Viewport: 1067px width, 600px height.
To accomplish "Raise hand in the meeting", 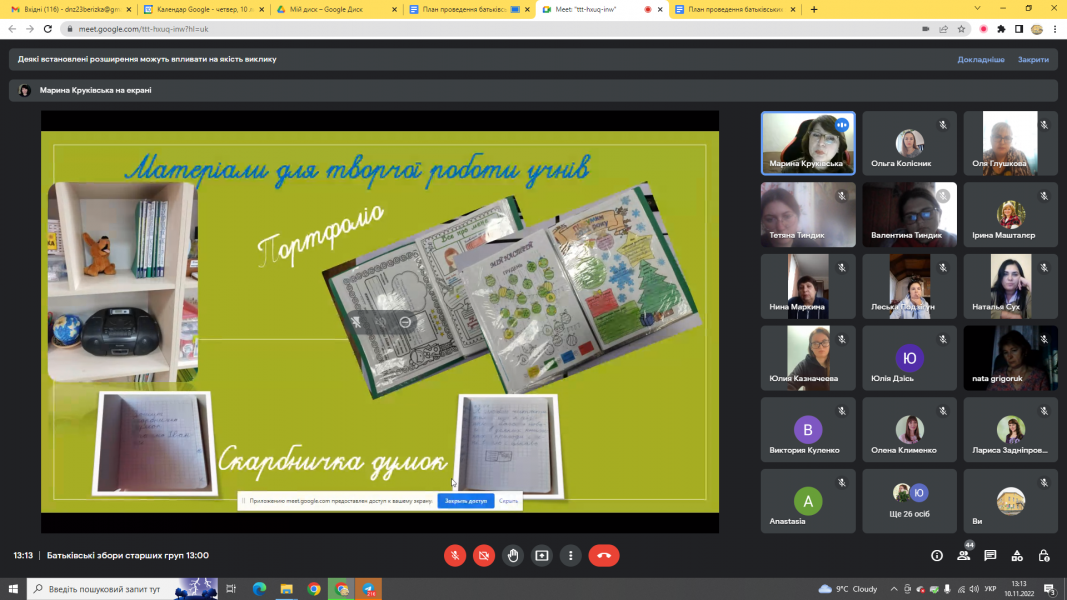I will (x=513, y=555).
